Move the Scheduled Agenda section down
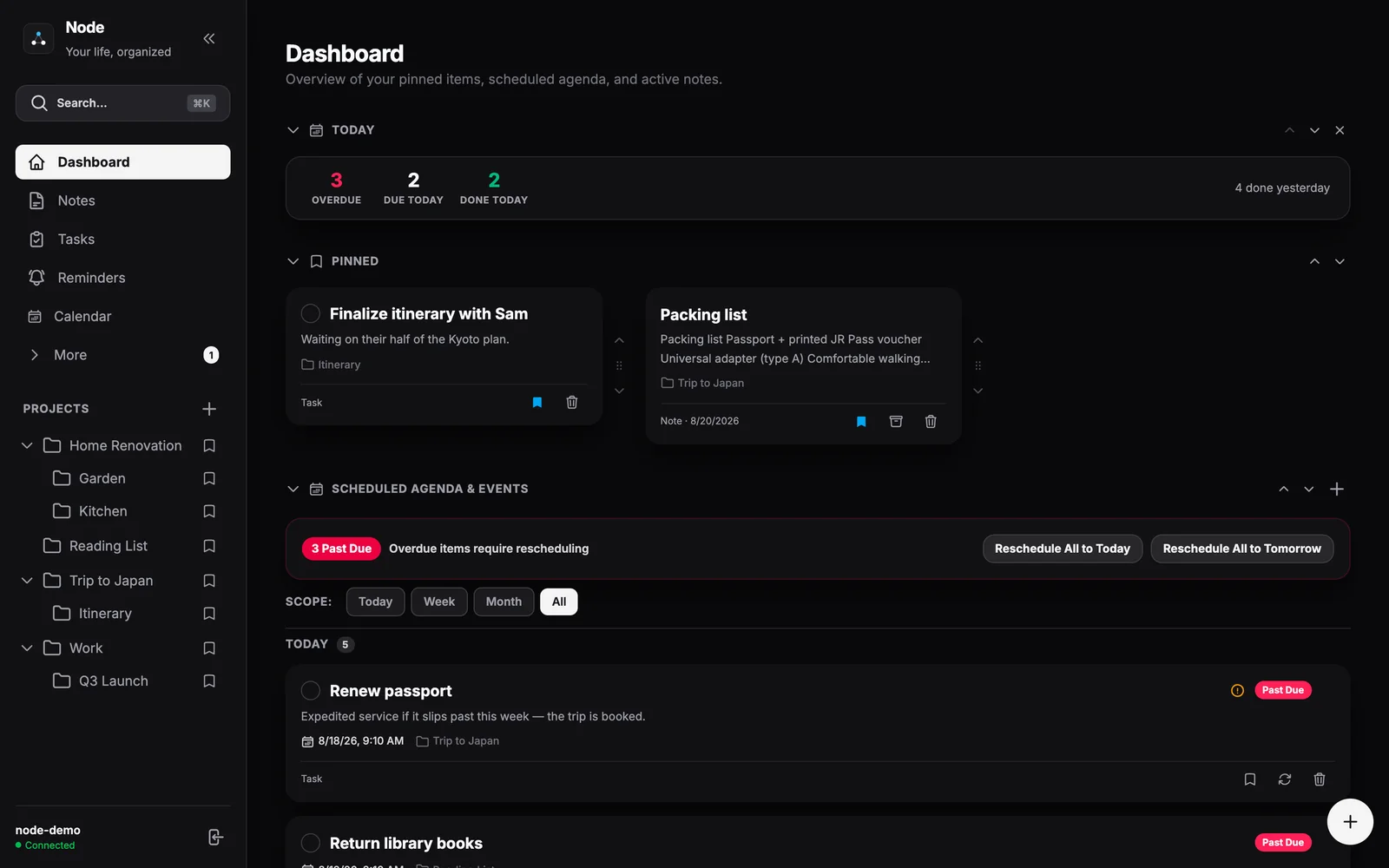Screen dimensions: 1389x868 (x=1309, y=489)
